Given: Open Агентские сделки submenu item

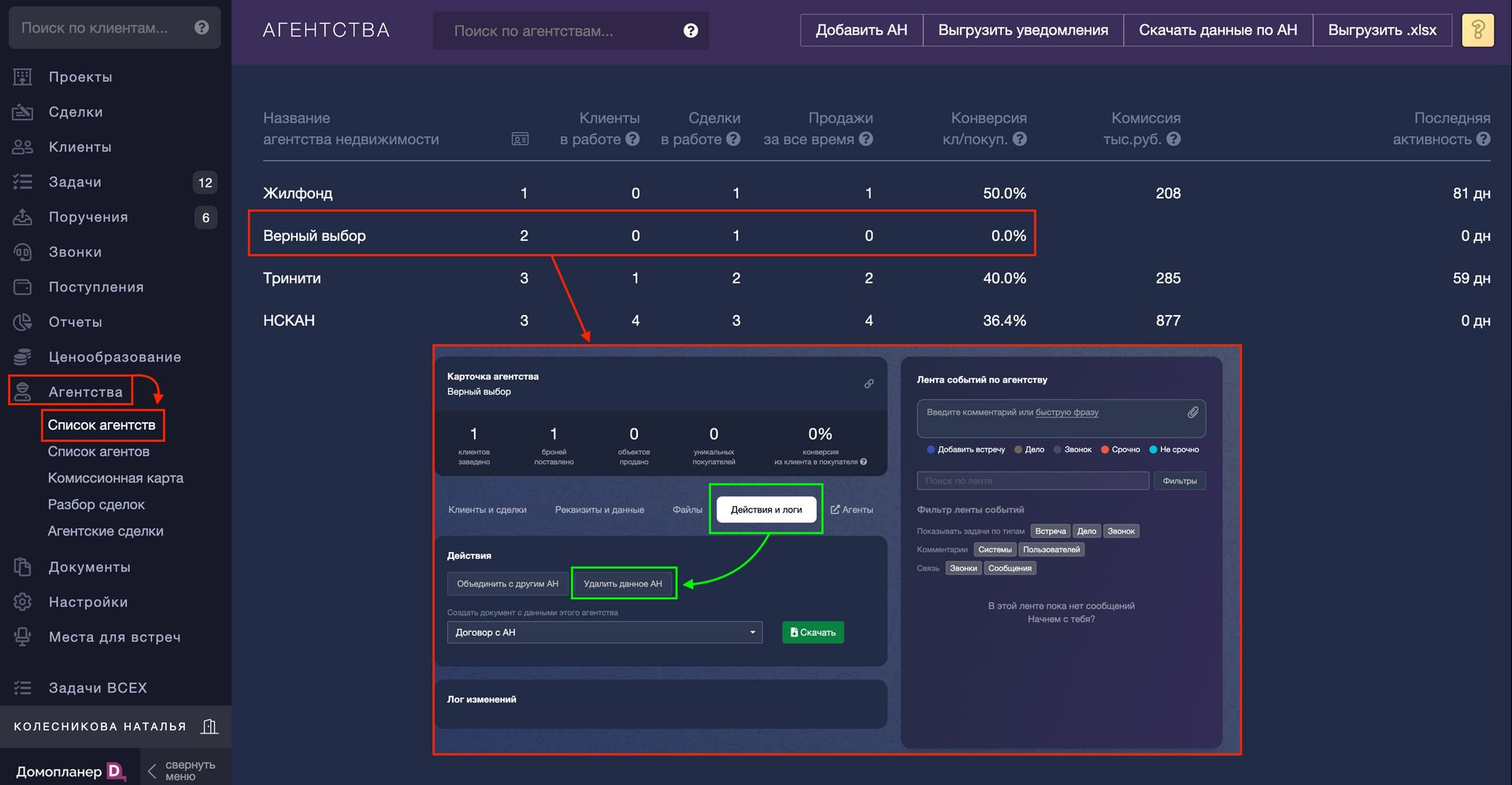Looking at the screenshot, I should tap(106, 531).
